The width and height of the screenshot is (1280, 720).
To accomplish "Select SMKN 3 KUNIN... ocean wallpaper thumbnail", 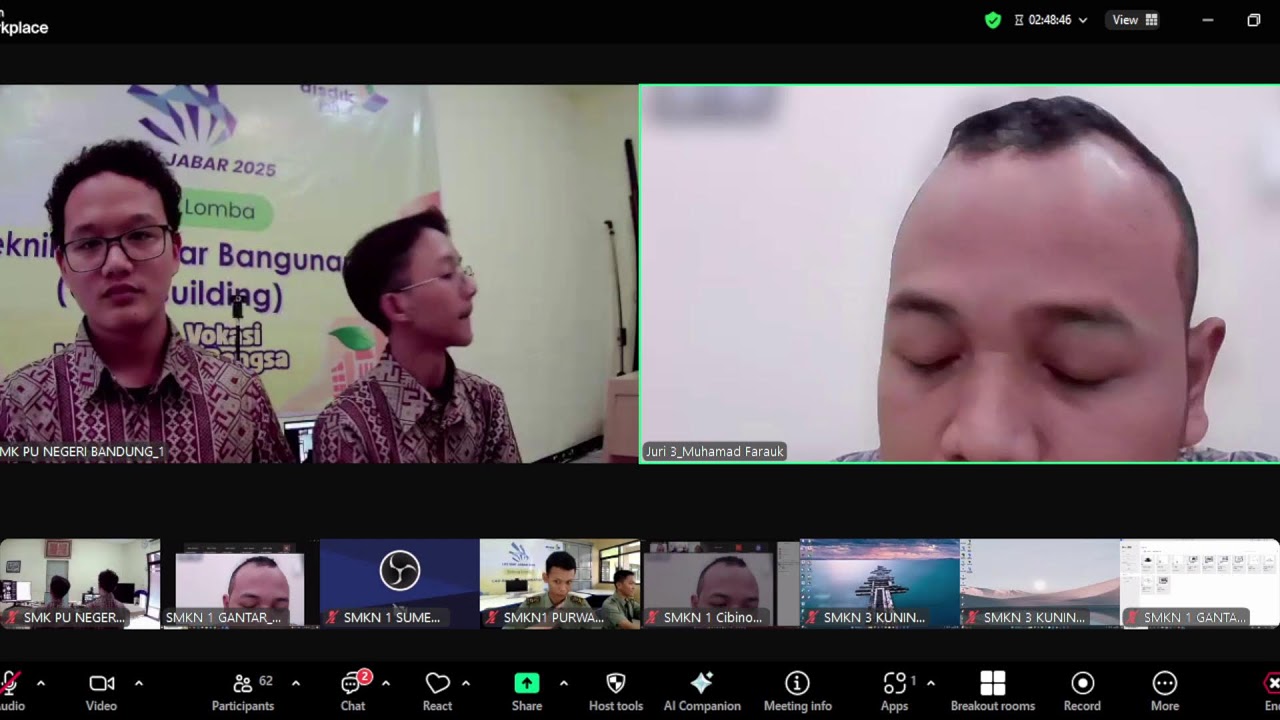I will 880,584.
